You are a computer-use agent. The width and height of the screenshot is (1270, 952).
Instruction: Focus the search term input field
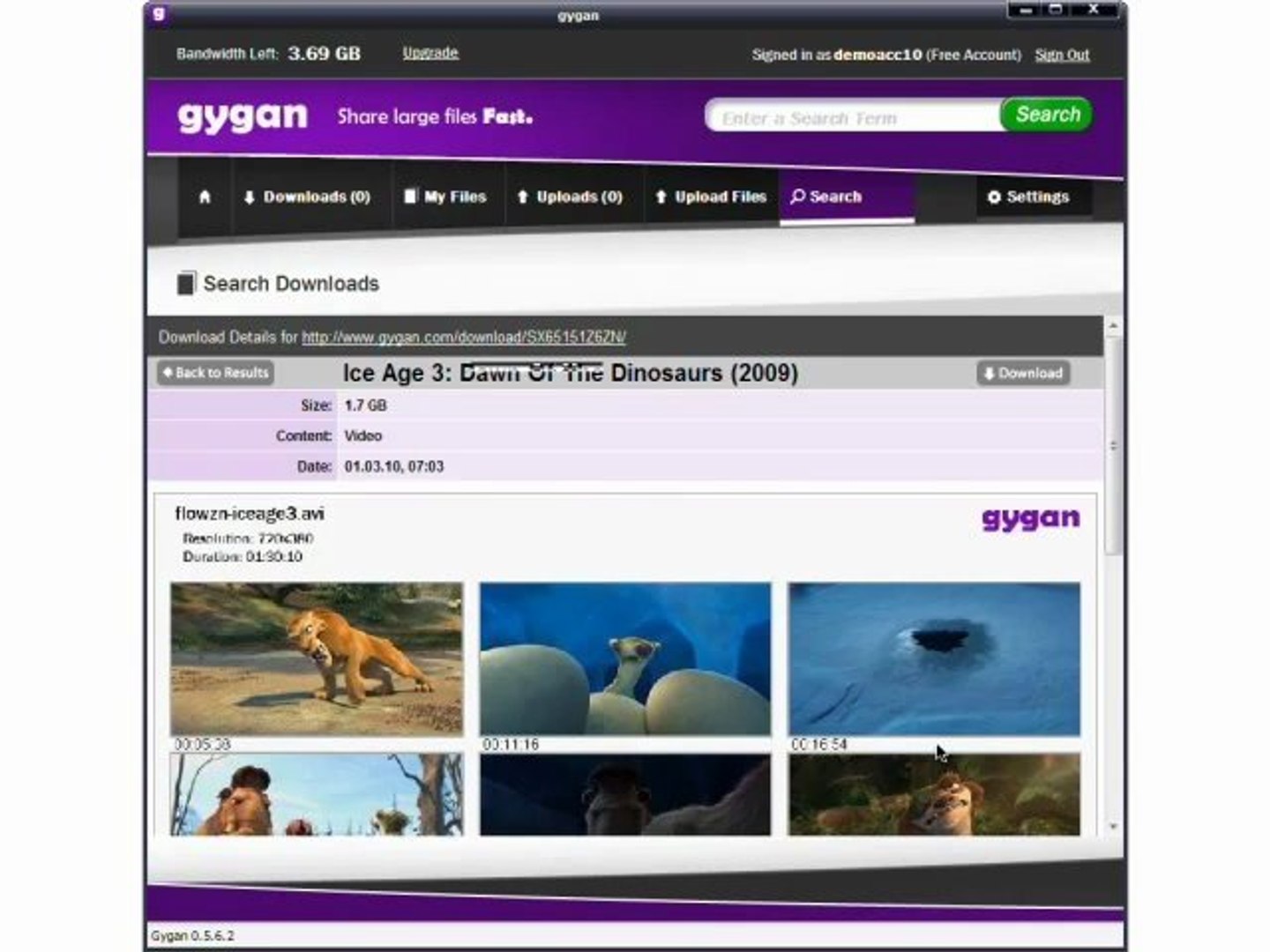coord(853,117)
